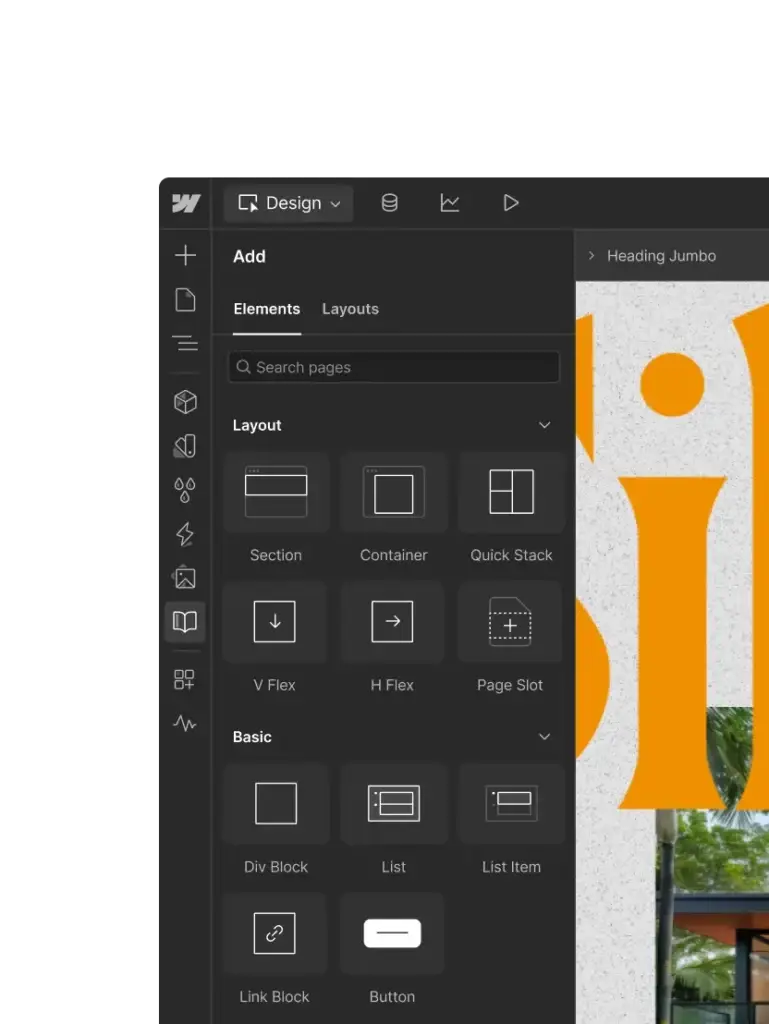The image size is (769, 1024).
Task: Open the Add elements plus icon
Action: tap(185, 256)
